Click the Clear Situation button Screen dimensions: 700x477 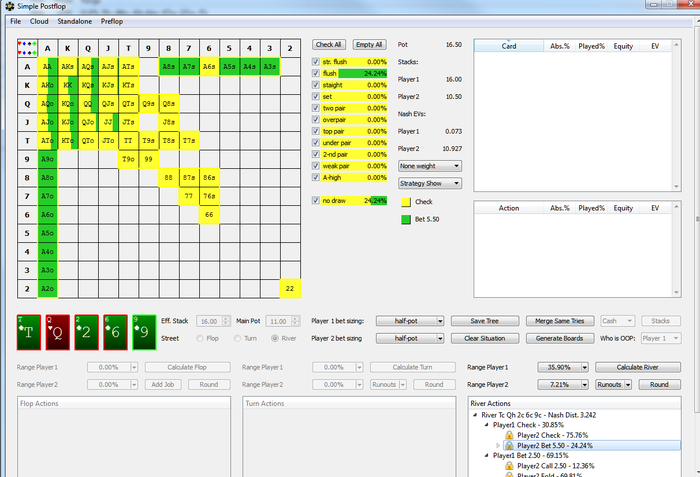click(x=485, y=339)
